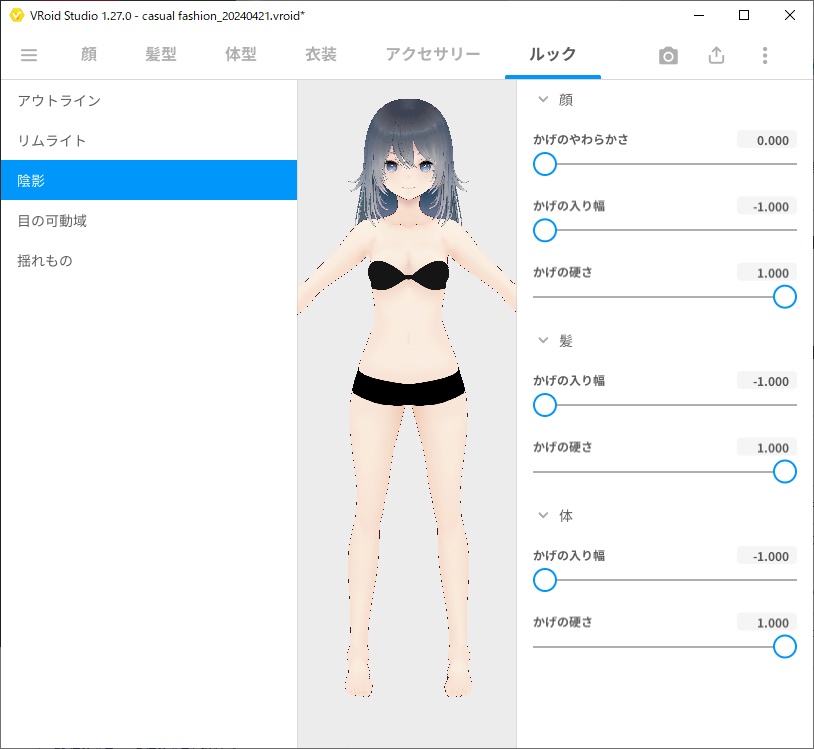
Task: Collapse the 髪 shadow section
Action: tap(542, 340)
